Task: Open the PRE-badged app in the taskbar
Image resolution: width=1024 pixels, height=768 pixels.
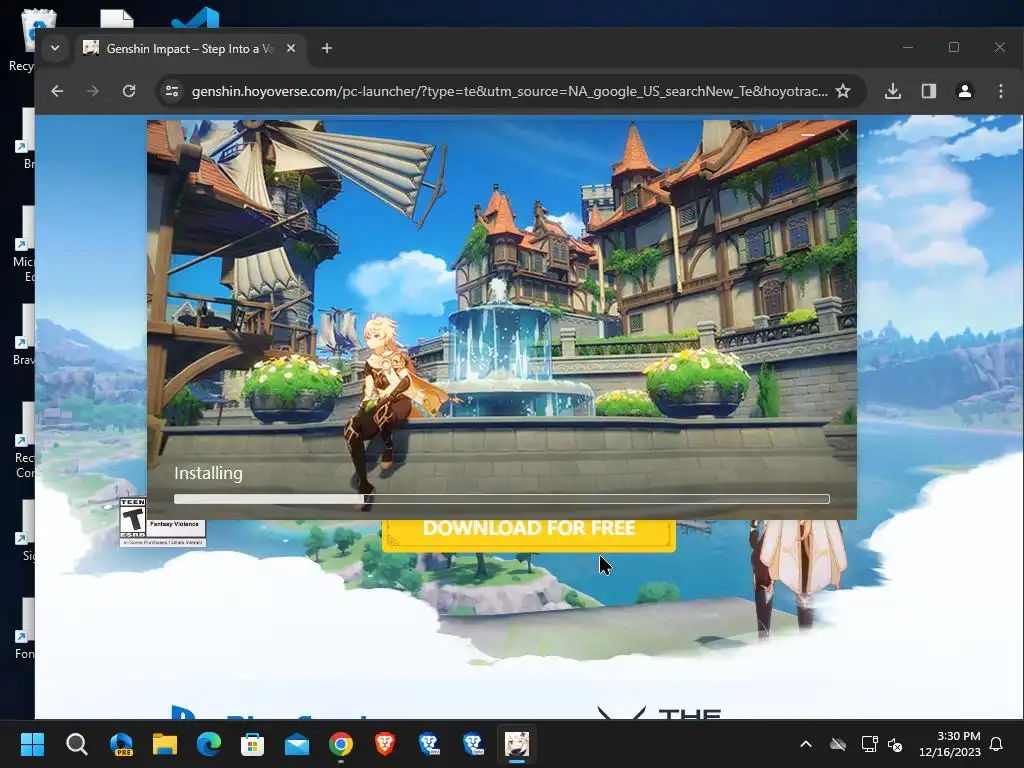Action: [x=121, y=744]
